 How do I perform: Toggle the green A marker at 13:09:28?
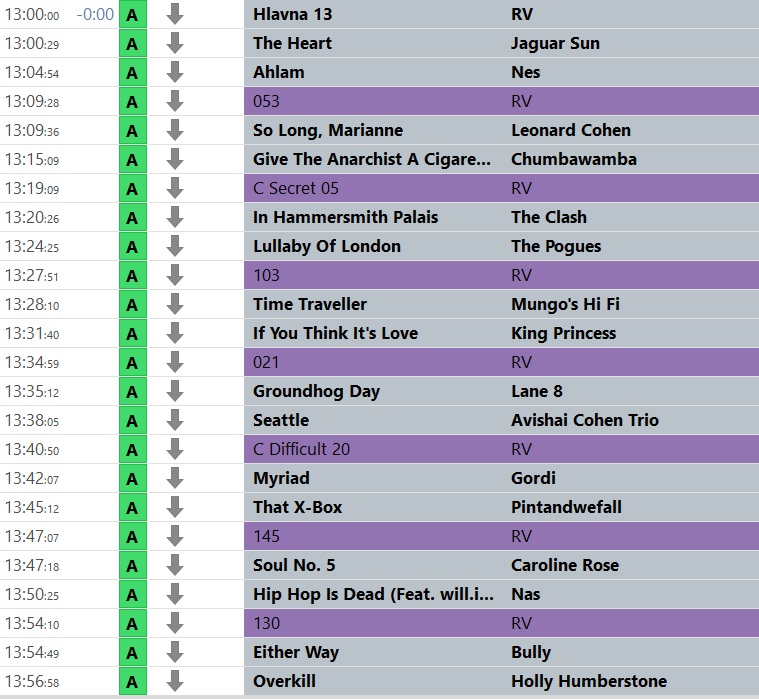(x=133, y=102)
